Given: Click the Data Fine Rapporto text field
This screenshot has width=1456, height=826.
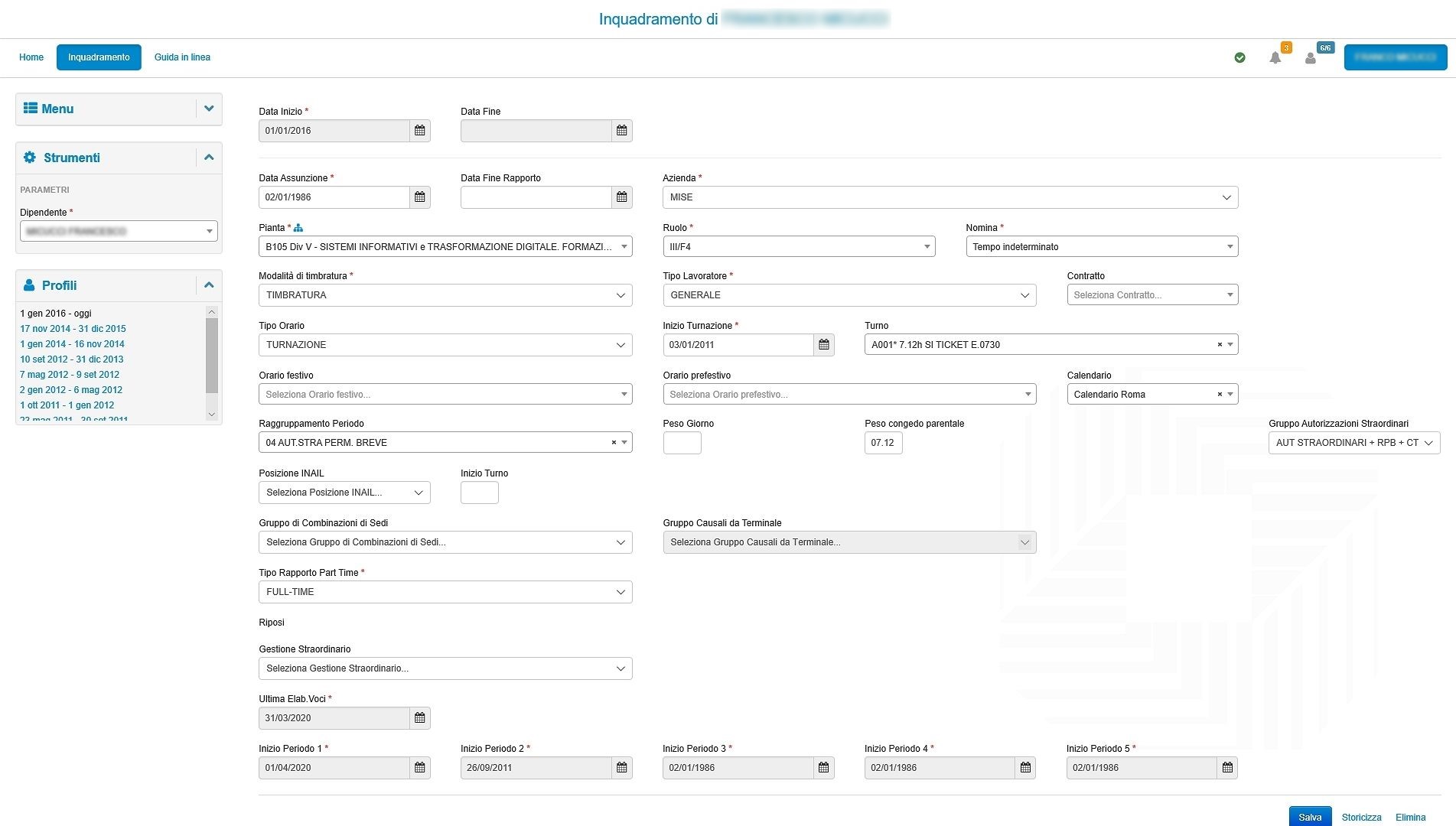Looking at the screenshot, I should click(x=536, y=197).
